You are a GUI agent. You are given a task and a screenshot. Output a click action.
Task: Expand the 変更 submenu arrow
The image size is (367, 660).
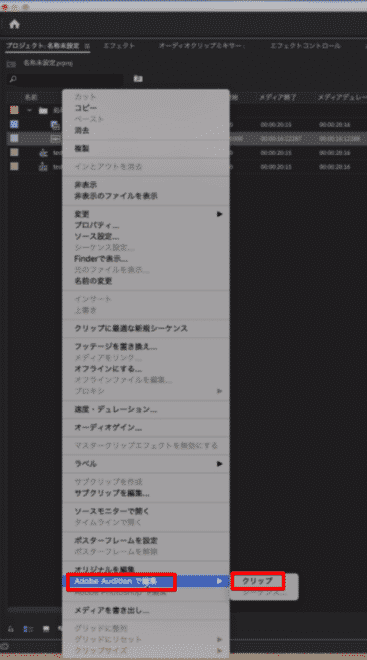219,214
